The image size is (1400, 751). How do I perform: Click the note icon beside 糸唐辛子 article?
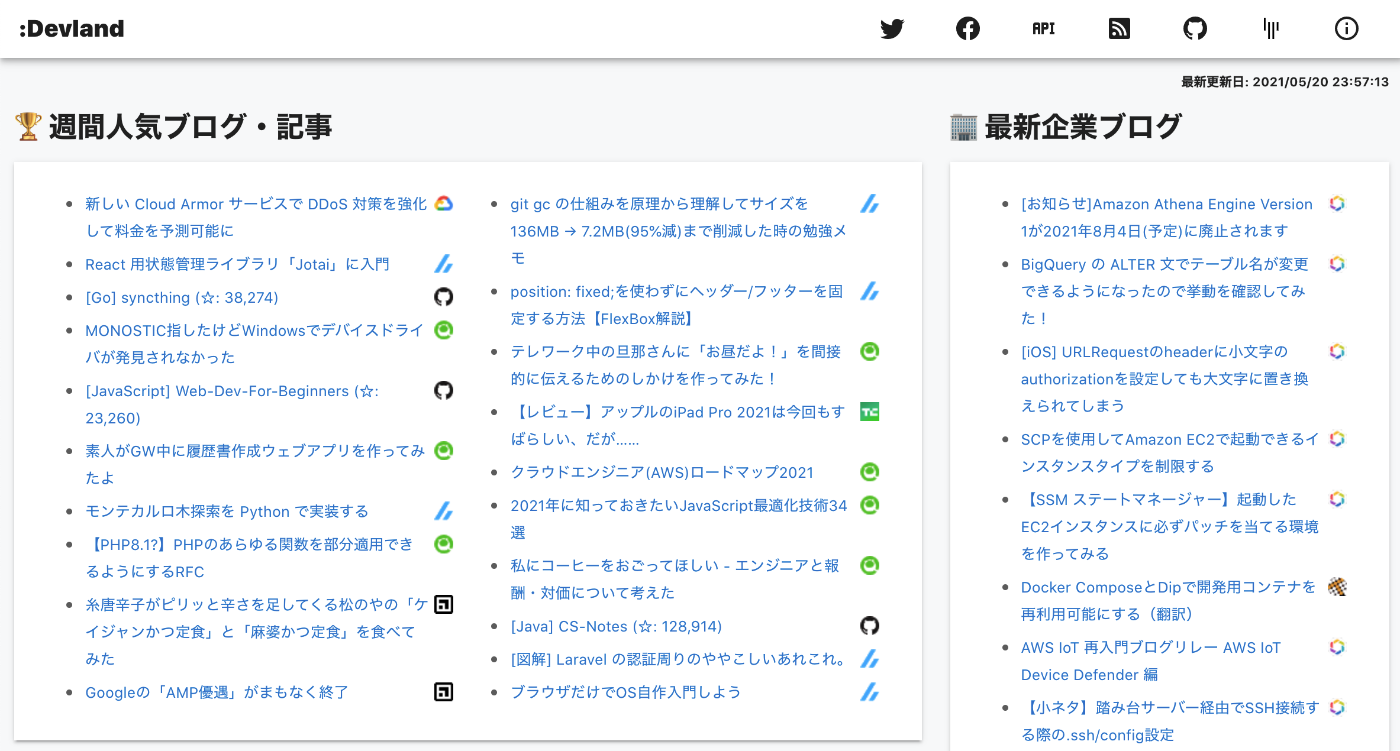[444, 604]
